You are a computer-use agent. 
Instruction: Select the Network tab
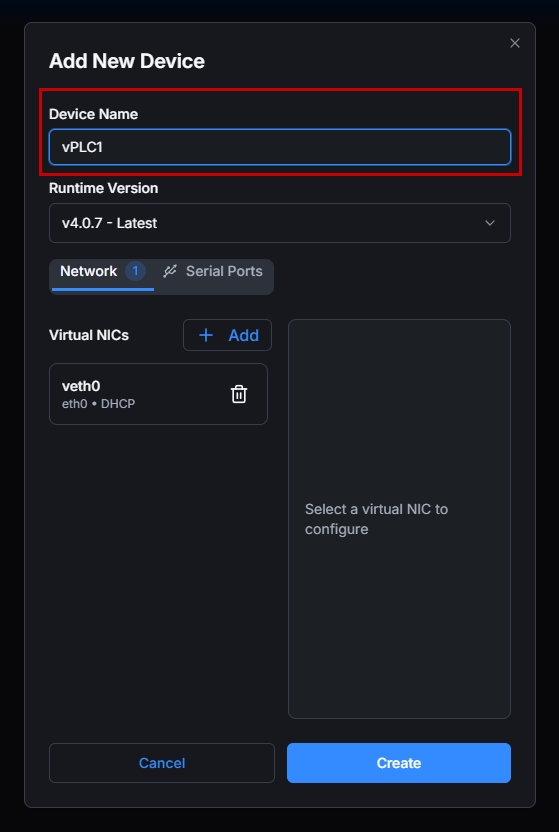(x=103, y=273)
